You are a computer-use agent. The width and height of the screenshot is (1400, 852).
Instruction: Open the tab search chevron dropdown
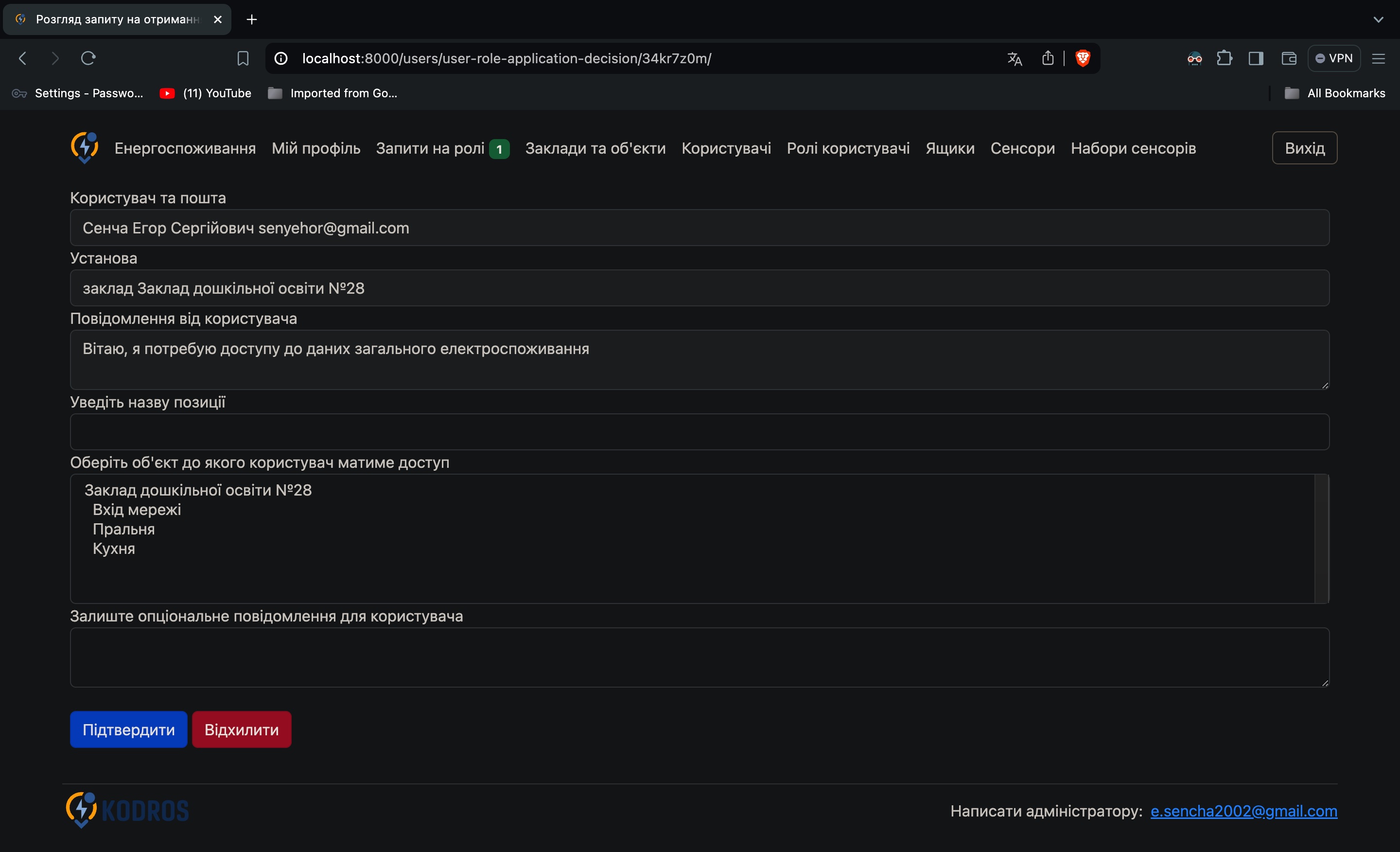click(1378, 19)
